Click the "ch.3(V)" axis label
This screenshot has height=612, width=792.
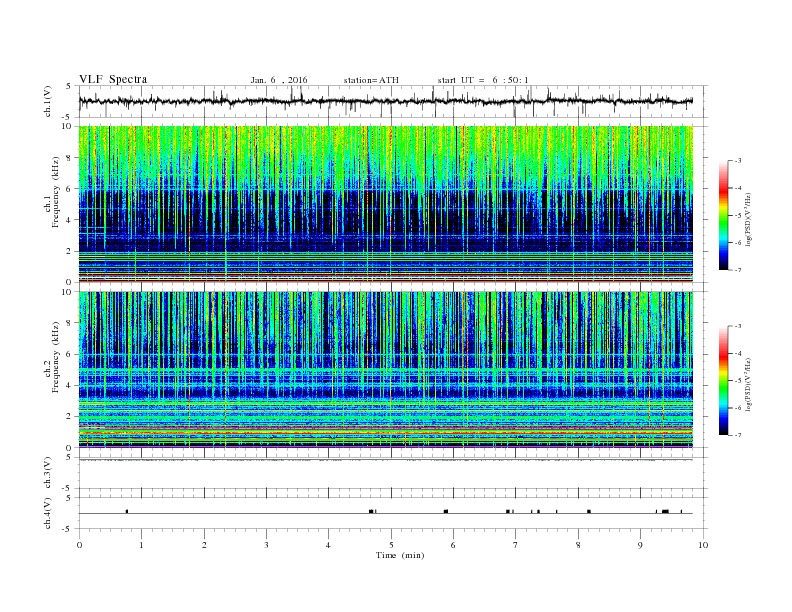[48, 473]
